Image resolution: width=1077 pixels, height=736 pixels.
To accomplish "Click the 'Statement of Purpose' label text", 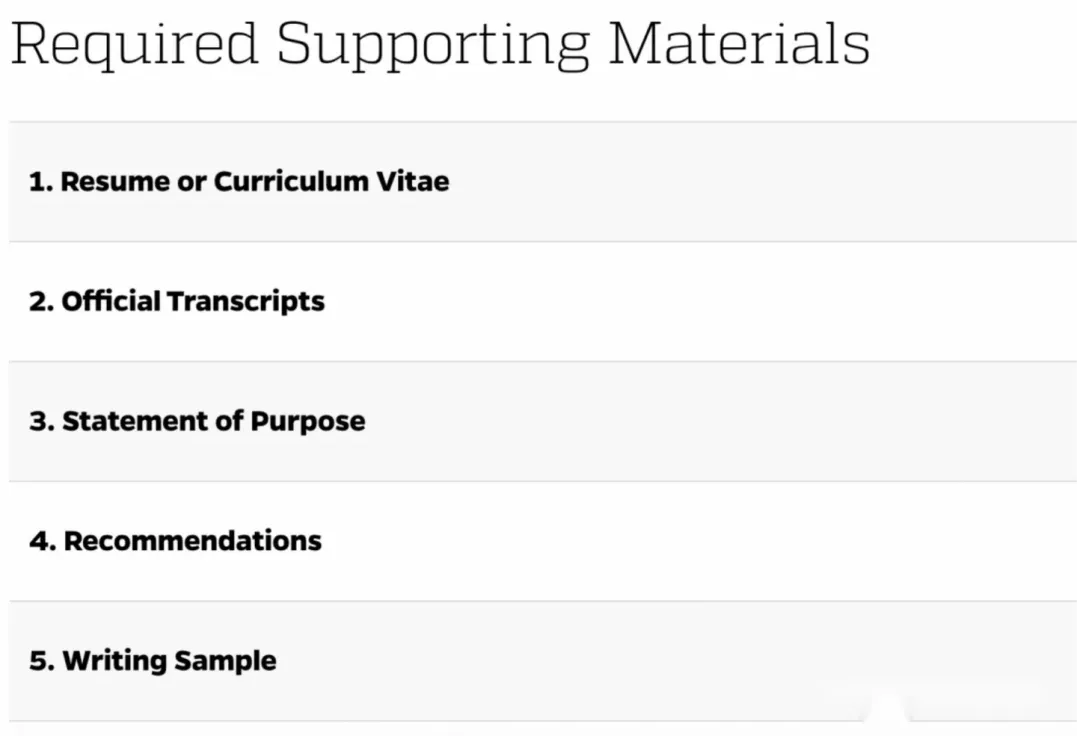I will point(214,421).
